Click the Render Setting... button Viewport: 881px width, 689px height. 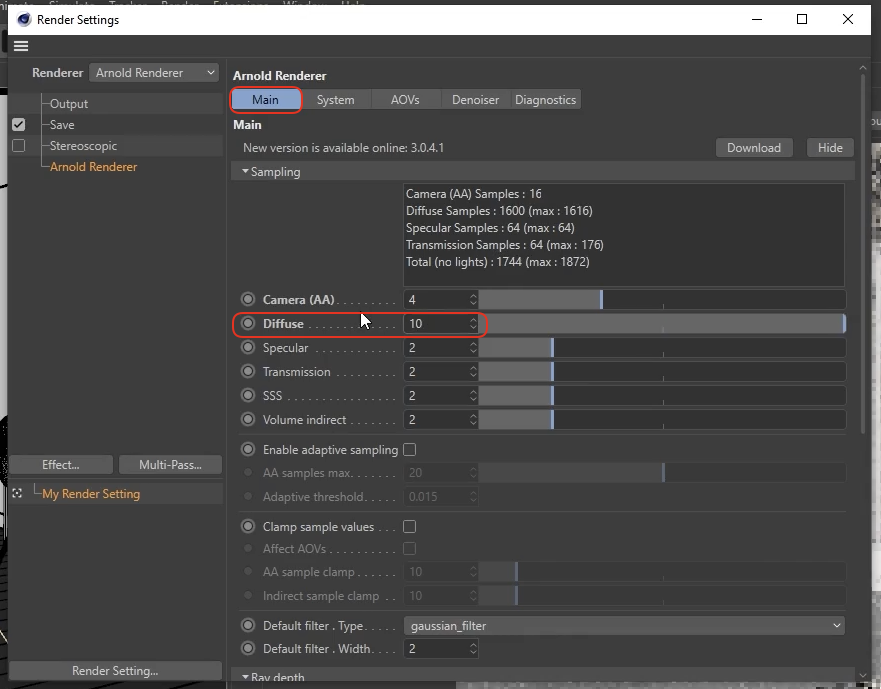click(115, 670)
